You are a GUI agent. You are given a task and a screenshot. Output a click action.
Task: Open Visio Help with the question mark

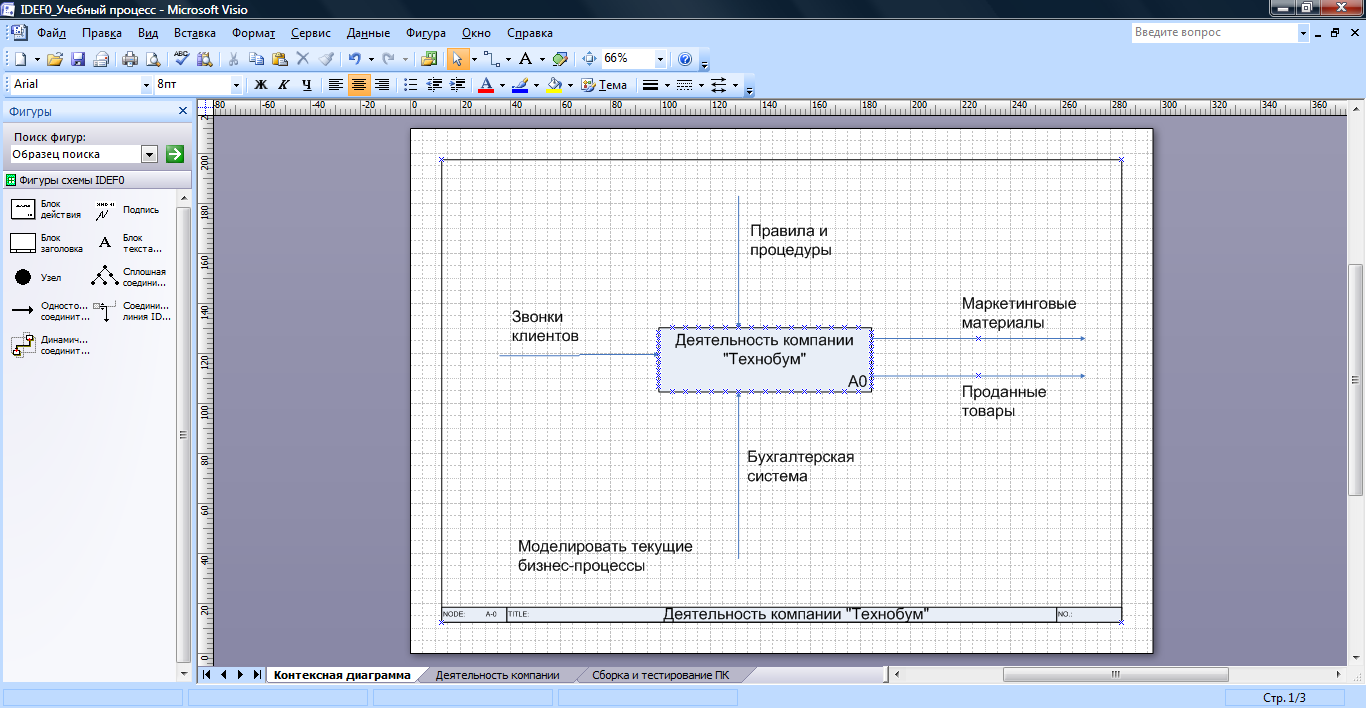click(x=685, y=59)
